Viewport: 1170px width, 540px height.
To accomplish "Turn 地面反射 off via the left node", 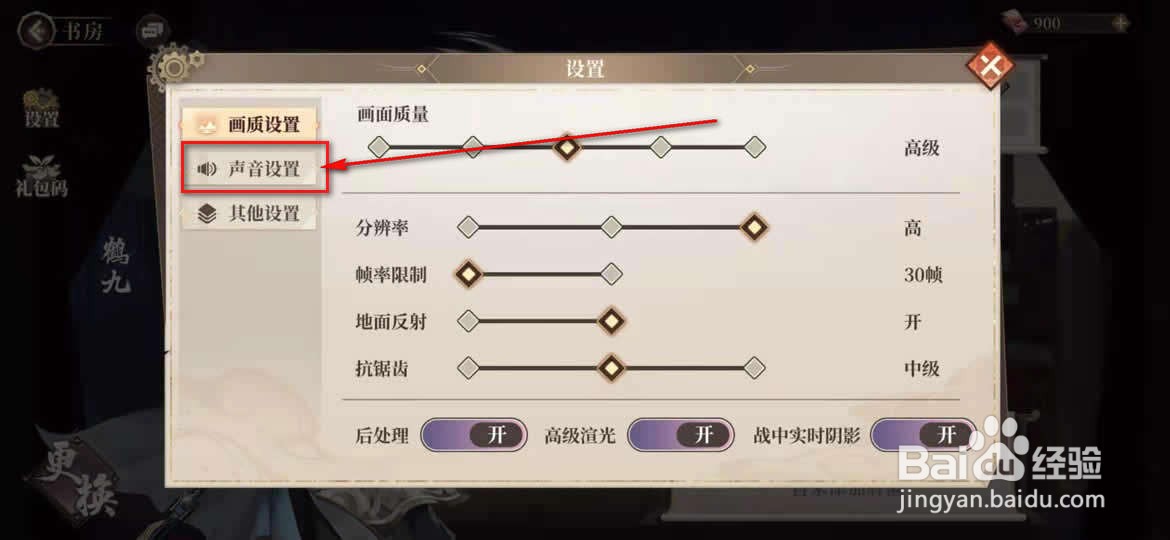I will [x=468, y=321].
